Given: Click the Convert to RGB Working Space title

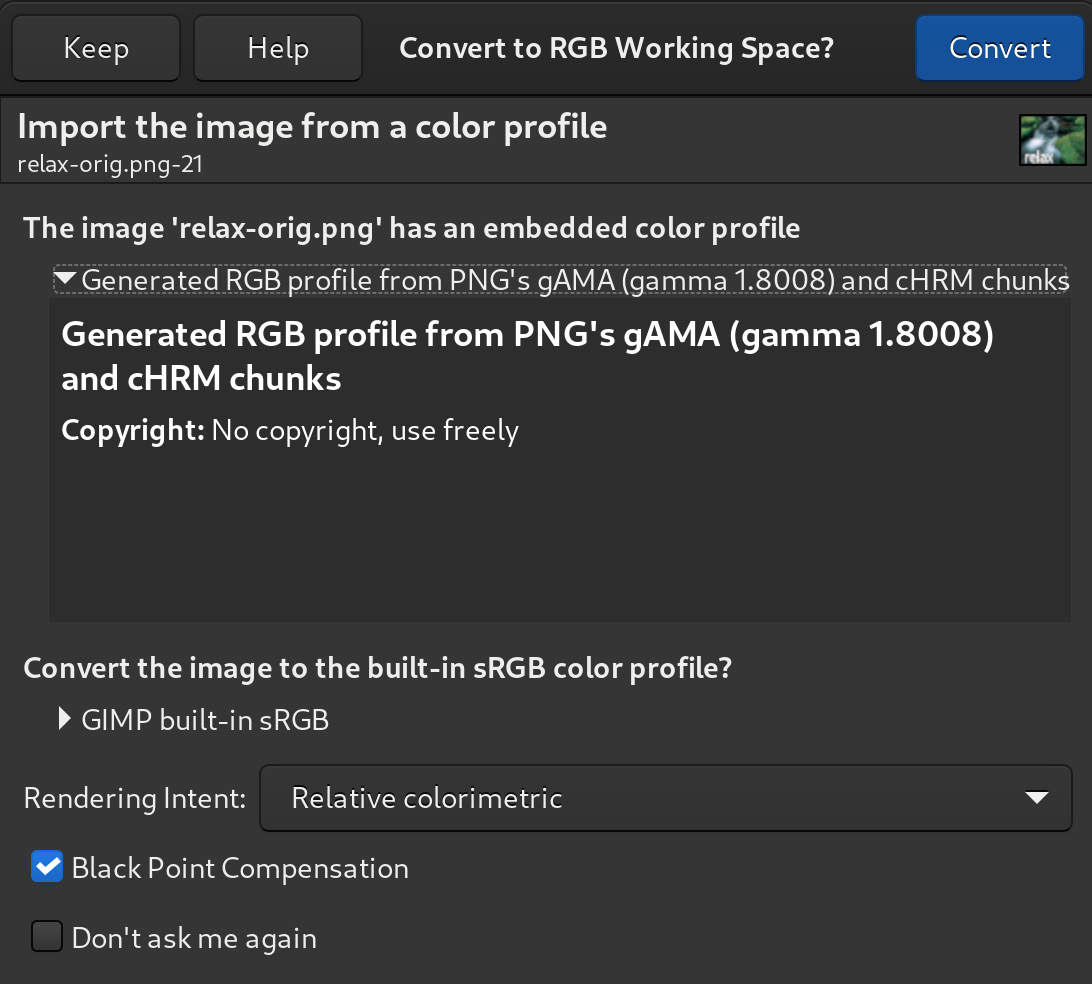Looking at the screenshot, I should (614, 47).
